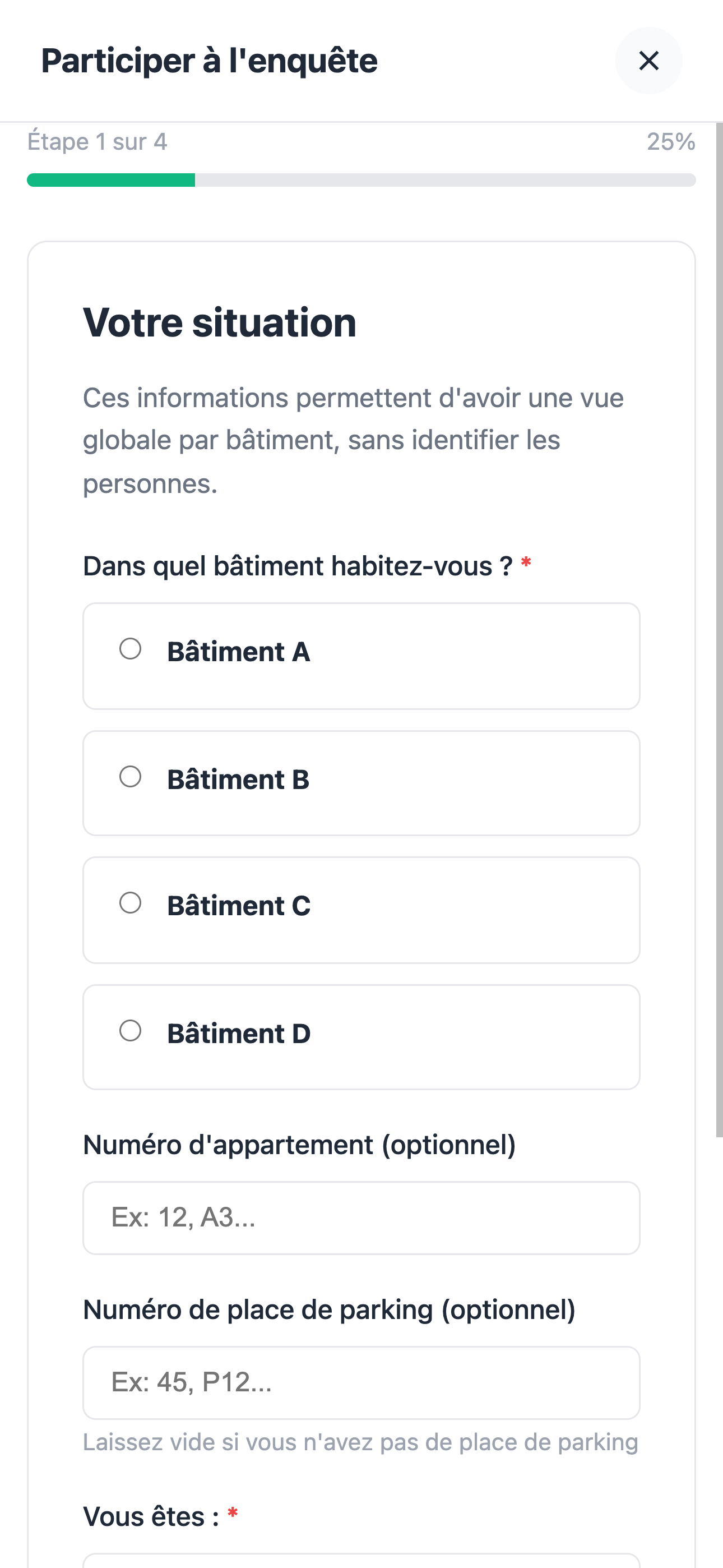Close the survey dialog with the X
This screenshot has height=1568, width=723.
648,61
